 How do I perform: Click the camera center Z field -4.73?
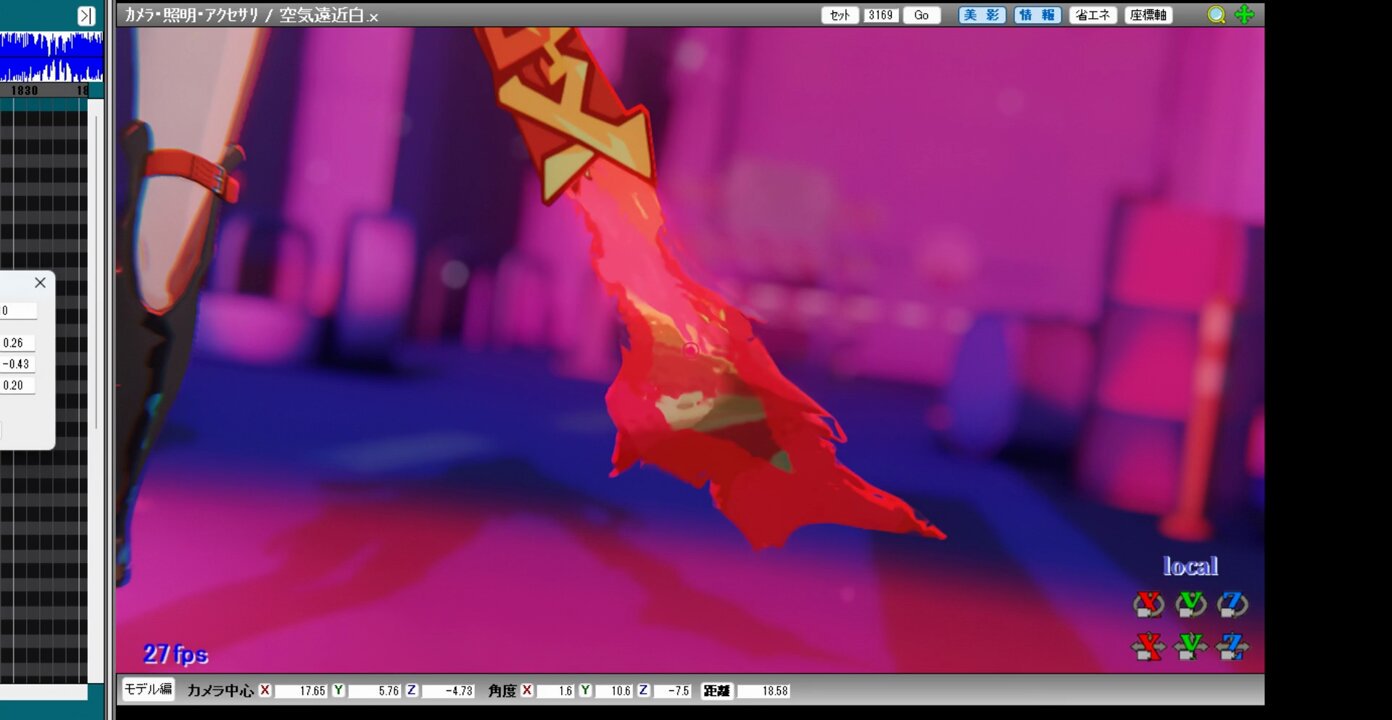click(x=449, y=691)
